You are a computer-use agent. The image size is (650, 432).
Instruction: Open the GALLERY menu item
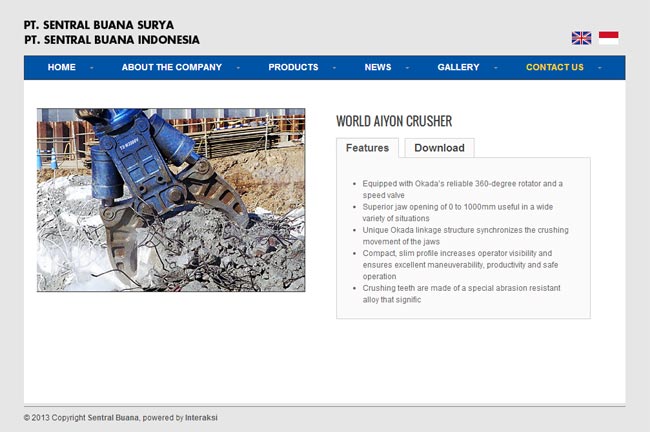click(458, 67)
